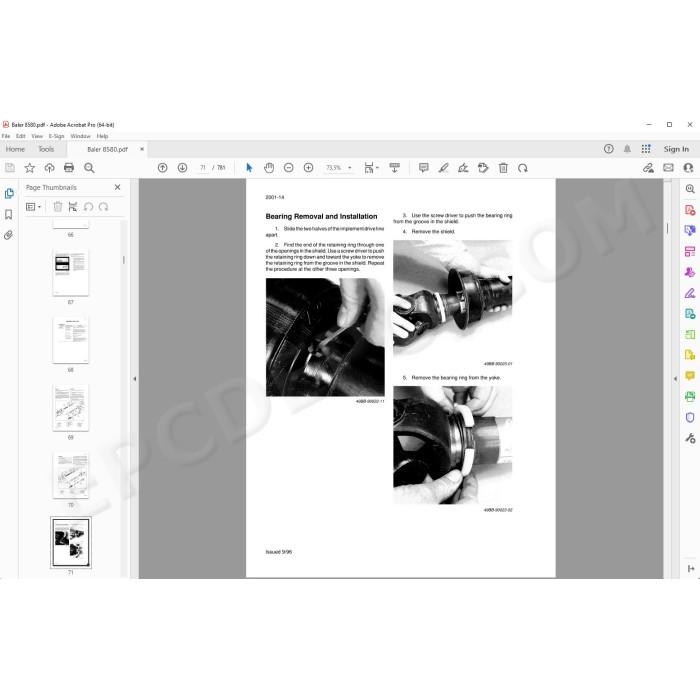
Task: Click the Sign In button
Action: 676,149
